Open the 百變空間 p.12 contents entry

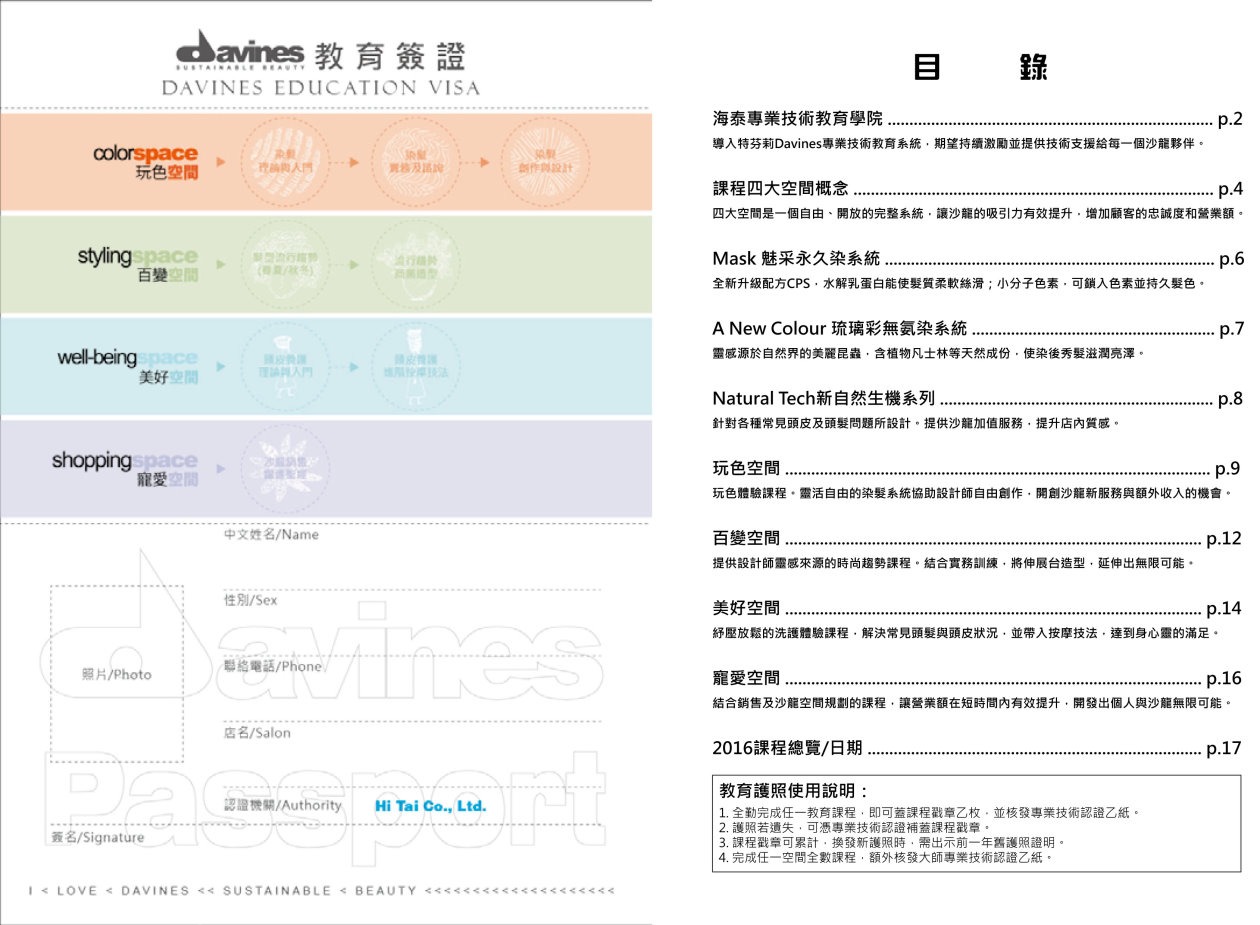977,539
